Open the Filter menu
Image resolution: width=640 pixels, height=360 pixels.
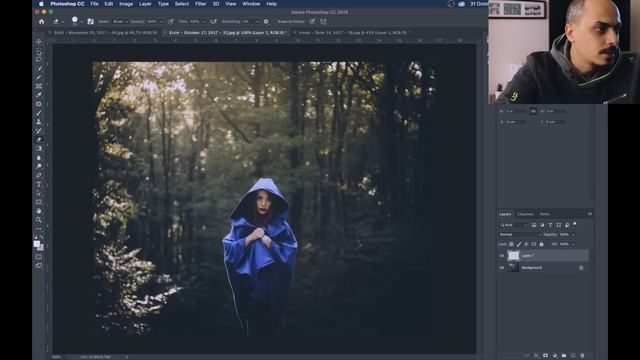click(x=200, y=4)
